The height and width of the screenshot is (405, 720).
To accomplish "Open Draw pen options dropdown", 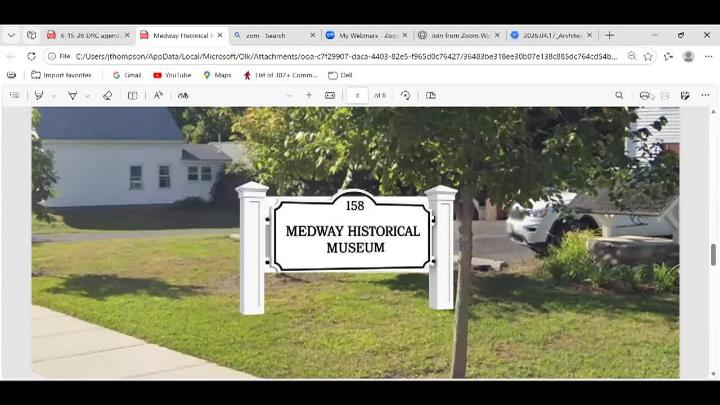I will point(87,96).
